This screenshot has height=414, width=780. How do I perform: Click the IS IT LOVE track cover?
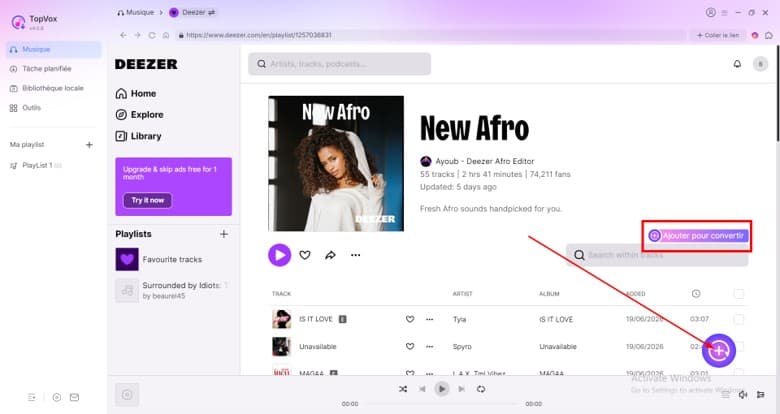click(x=281, y=319)
